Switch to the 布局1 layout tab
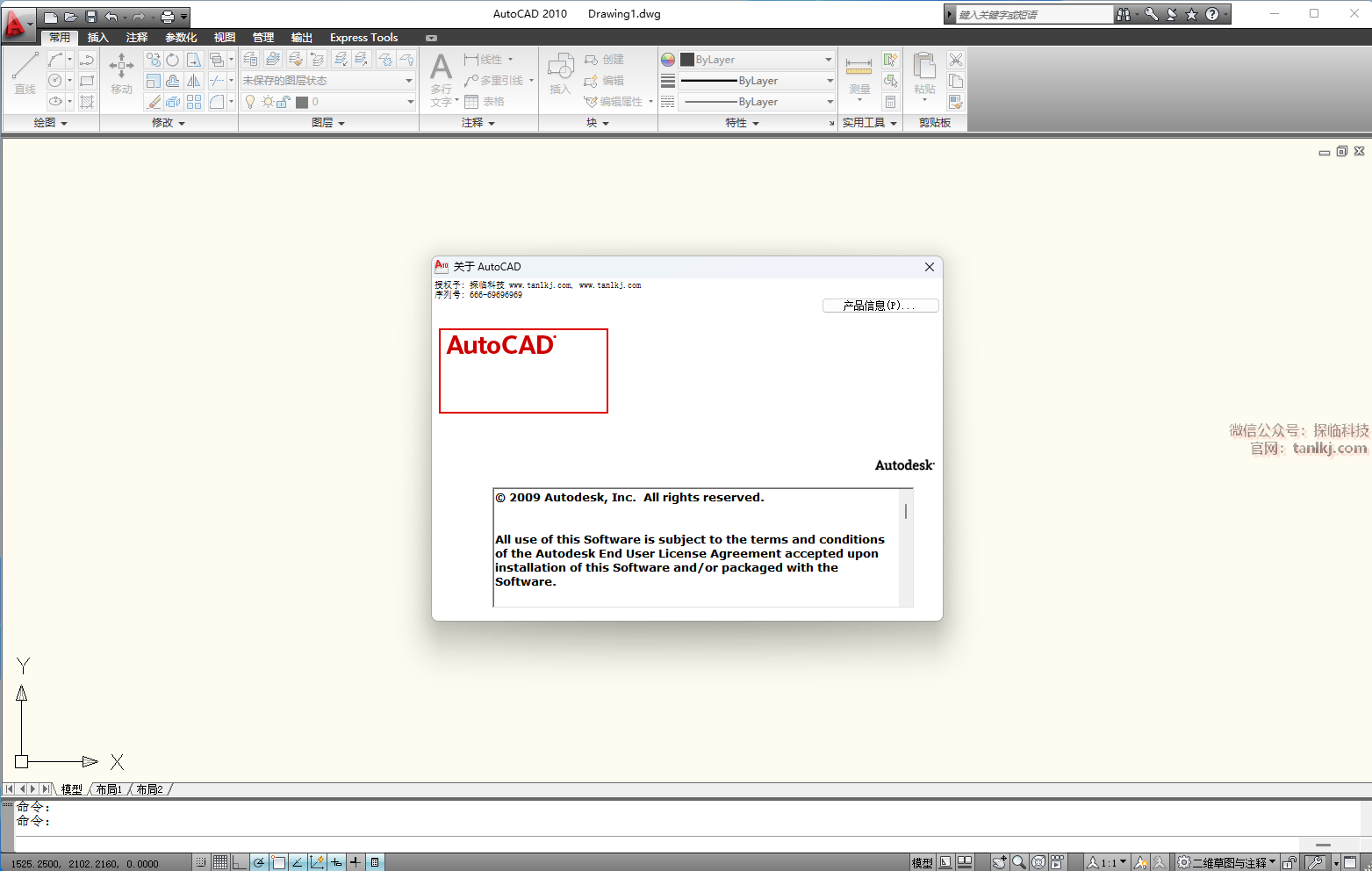The width and height of the screenshot is (1372, 871). pos(109,789)
